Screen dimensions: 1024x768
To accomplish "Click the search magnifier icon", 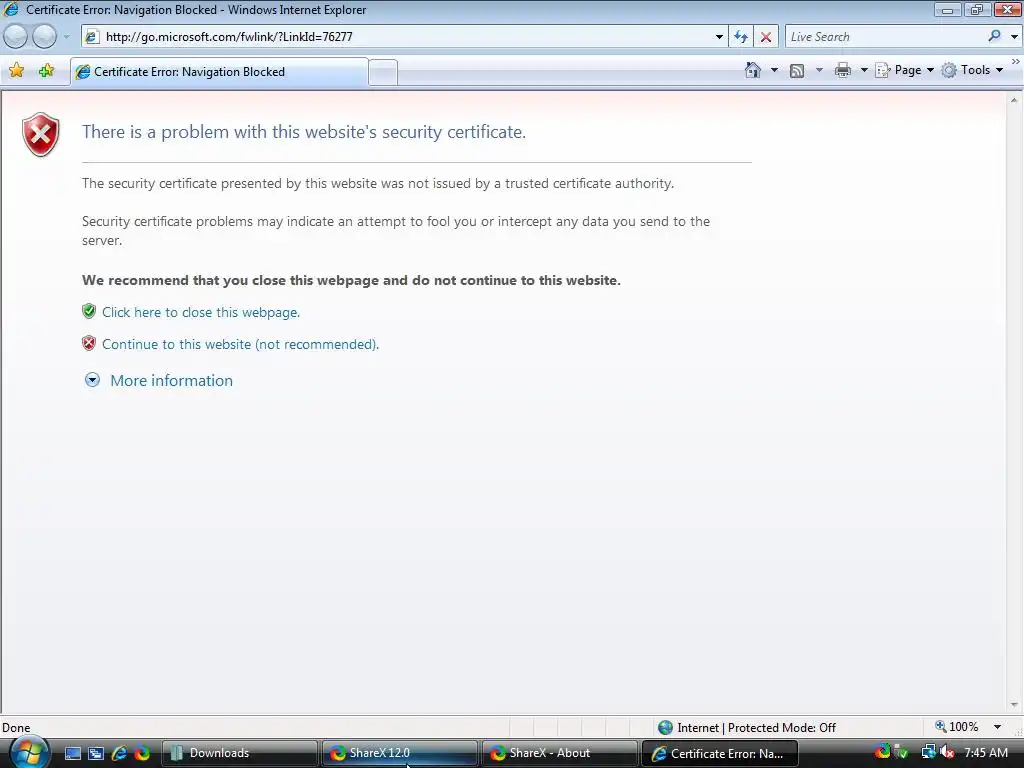I will [994, 37].
